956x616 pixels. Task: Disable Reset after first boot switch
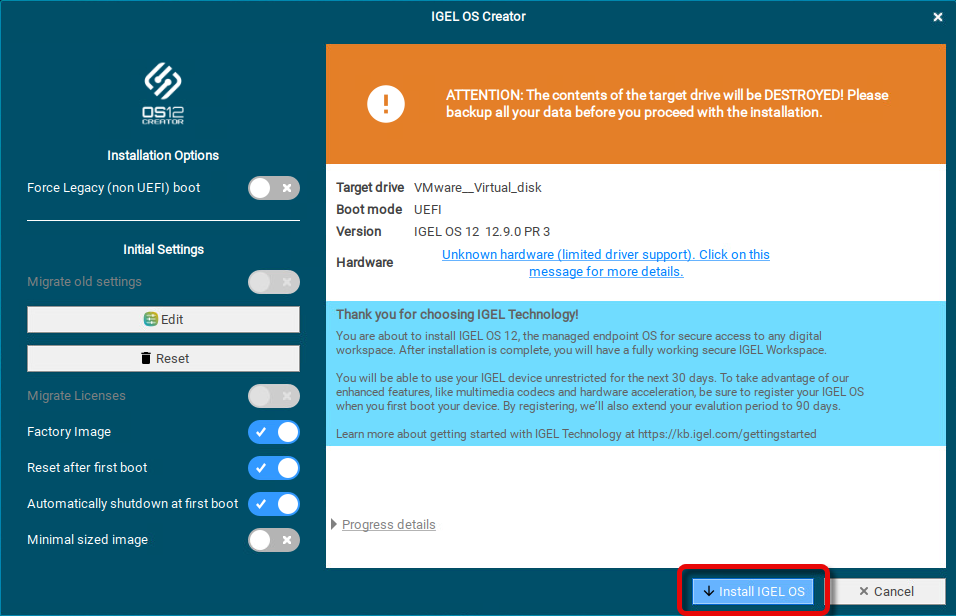(274, 468)
